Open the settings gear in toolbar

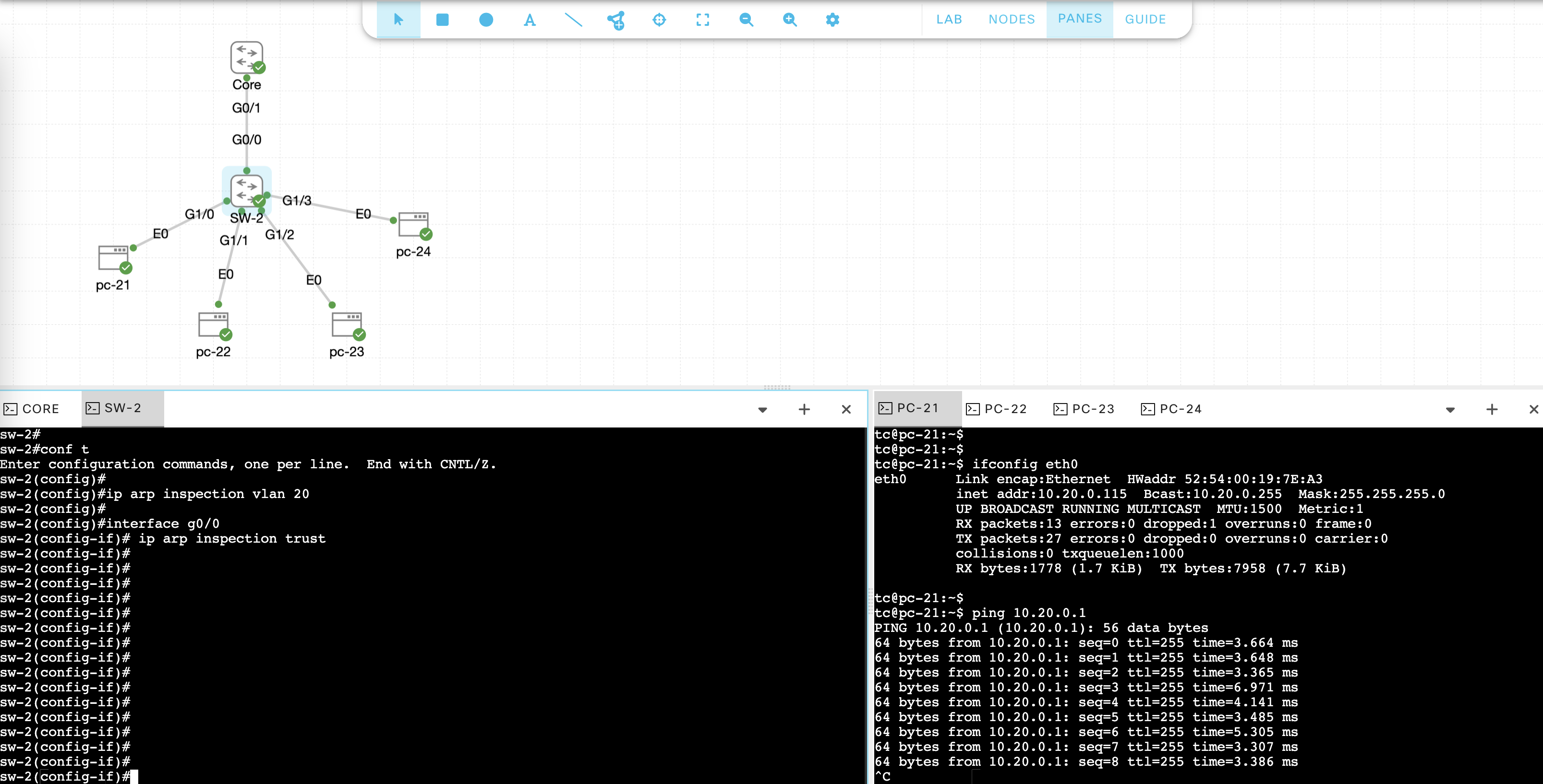(x=832, y=20)
